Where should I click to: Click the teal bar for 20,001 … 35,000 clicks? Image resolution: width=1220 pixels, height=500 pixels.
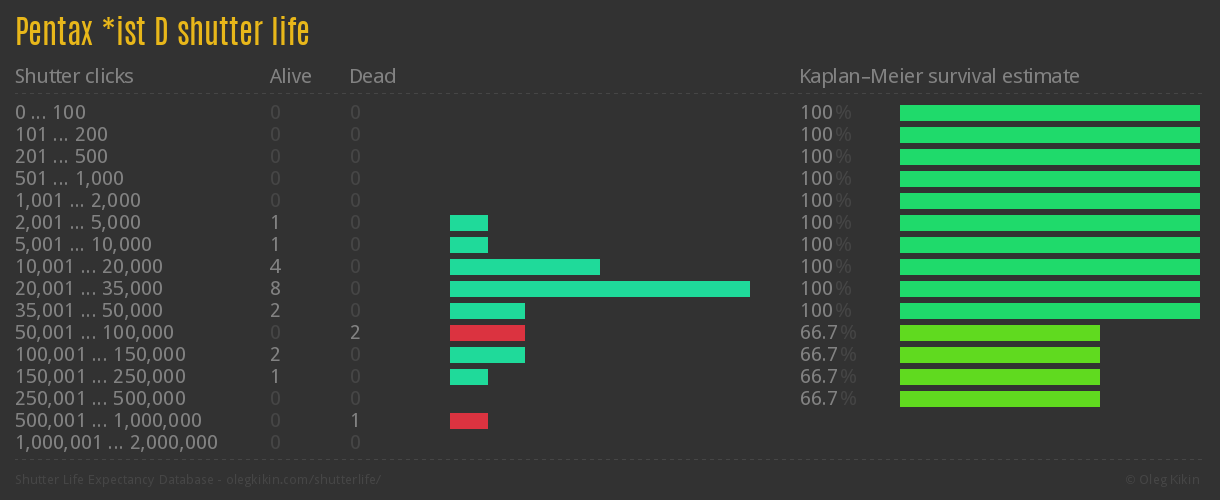(x=599, y=289)
